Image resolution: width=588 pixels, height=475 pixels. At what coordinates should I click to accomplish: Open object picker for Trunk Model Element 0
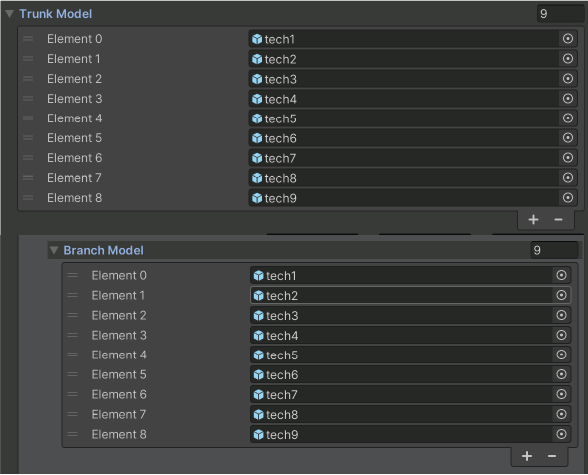pyautogui.click(x=568, y=39)
